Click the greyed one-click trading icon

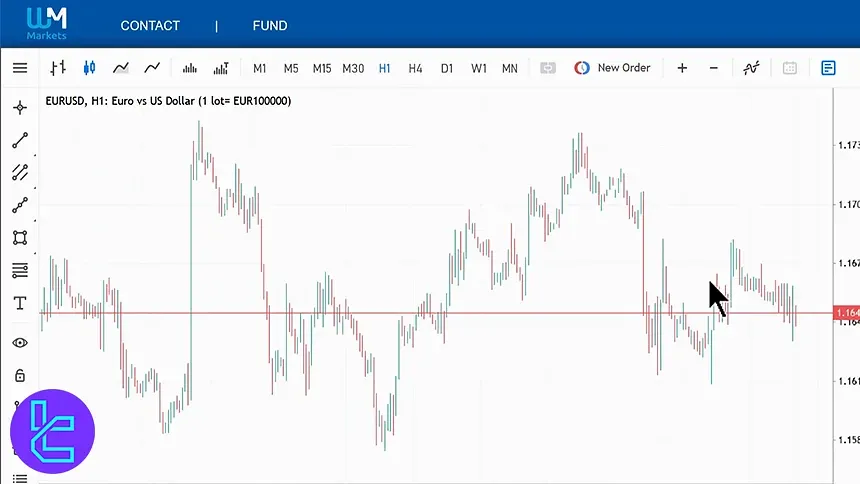[x=548, y=68]
